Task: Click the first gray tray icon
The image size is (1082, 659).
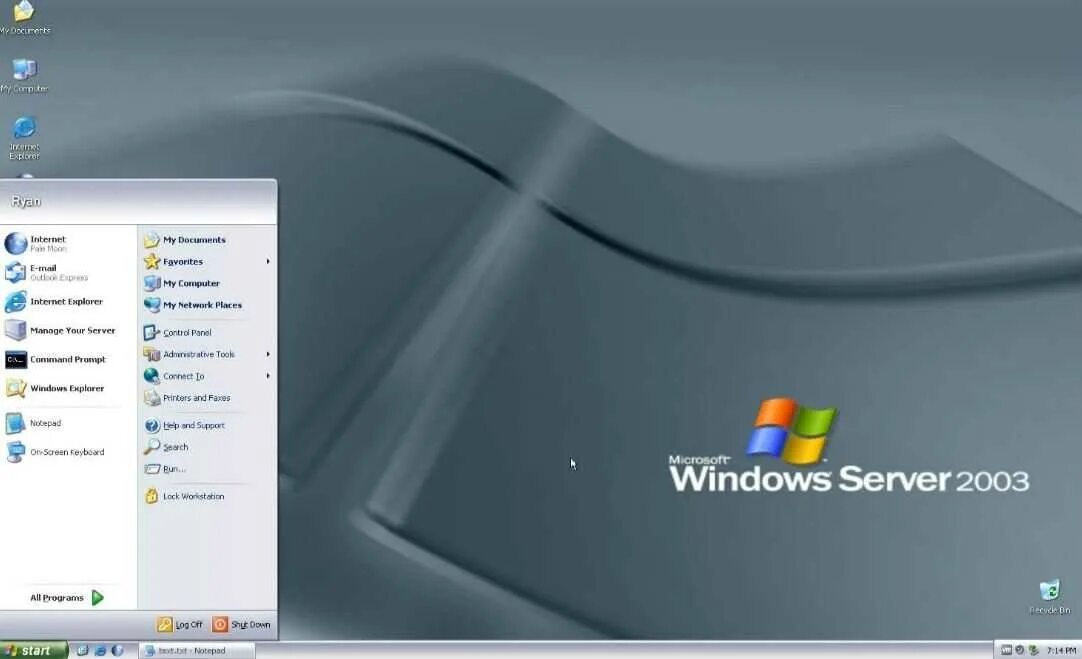Action: pos(1006,650)
